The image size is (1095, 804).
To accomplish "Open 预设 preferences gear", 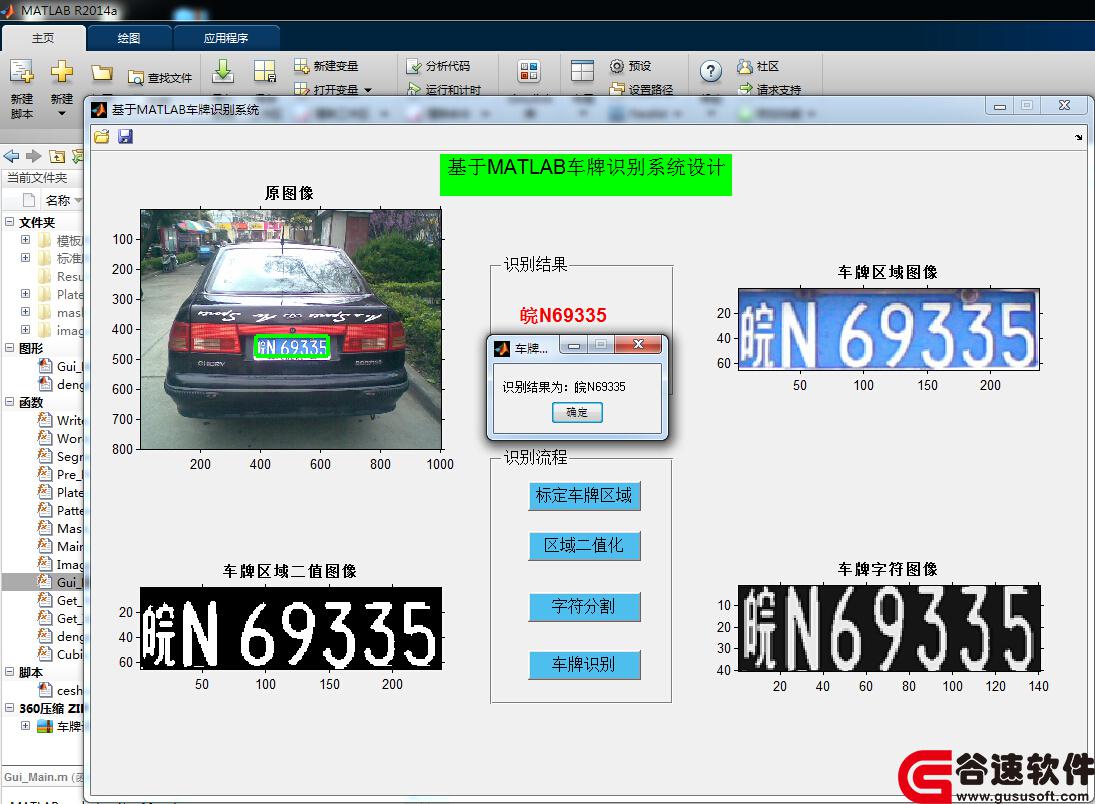I will click(x=631, y=66).
